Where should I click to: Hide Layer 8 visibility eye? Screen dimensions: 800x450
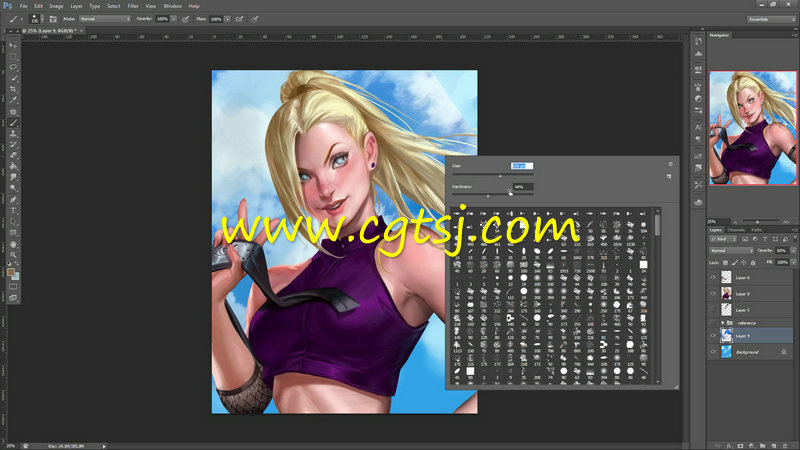[713, 294]
